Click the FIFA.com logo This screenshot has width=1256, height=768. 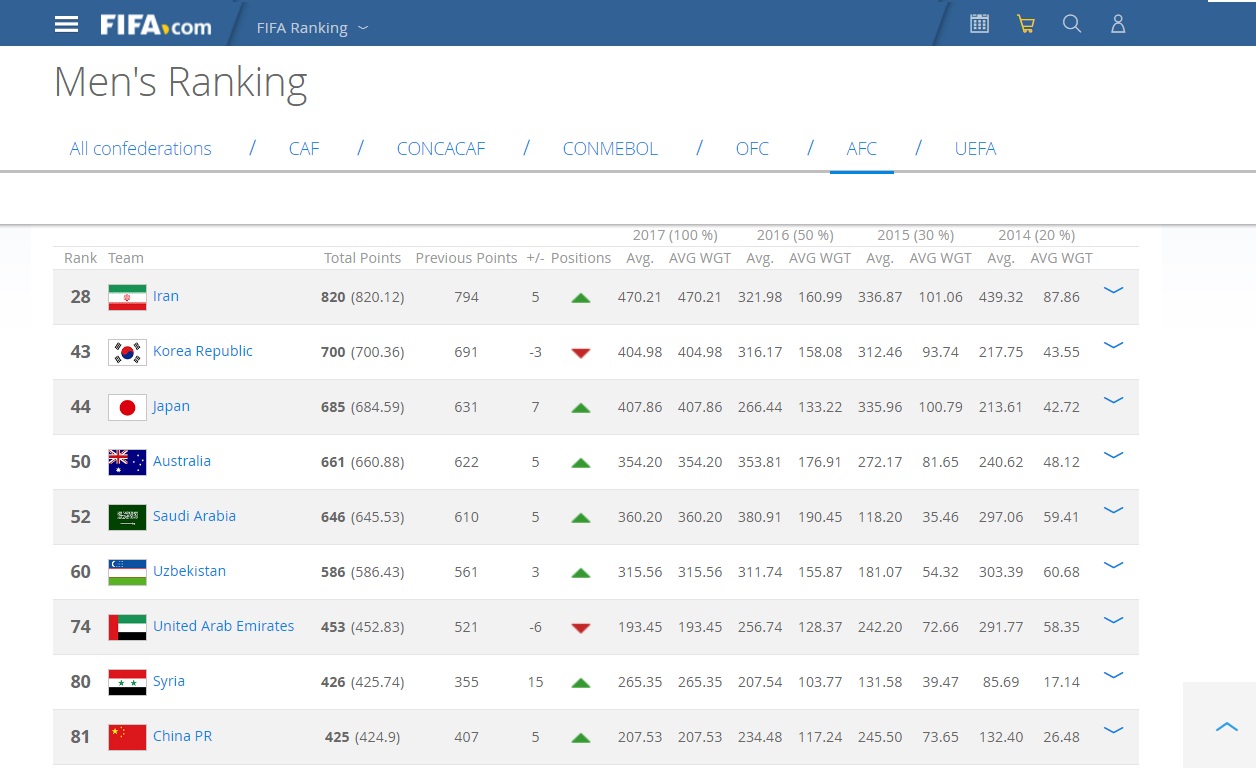pos(155,25)
